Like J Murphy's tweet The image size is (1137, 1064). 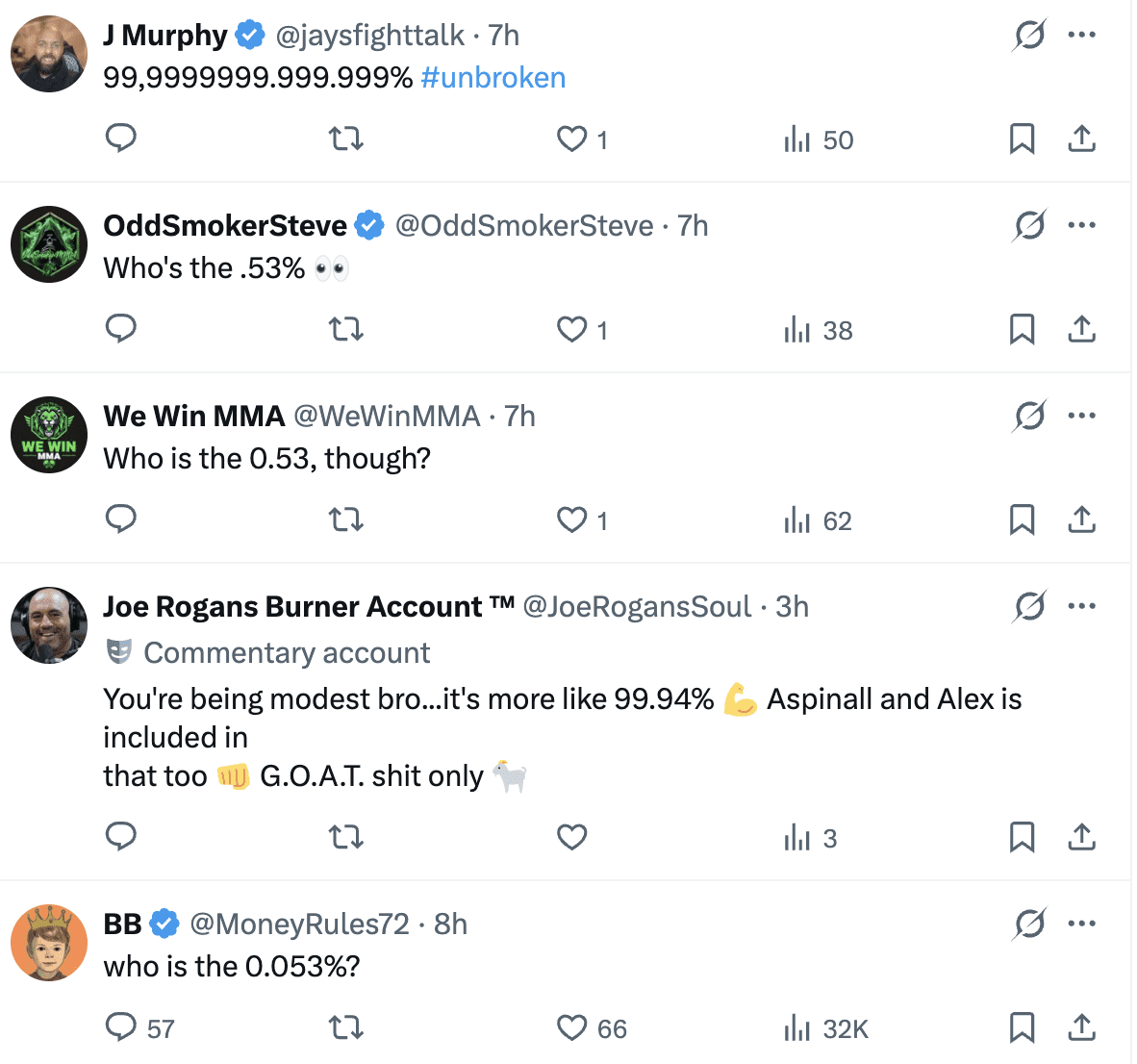click(x=572, y=139)
